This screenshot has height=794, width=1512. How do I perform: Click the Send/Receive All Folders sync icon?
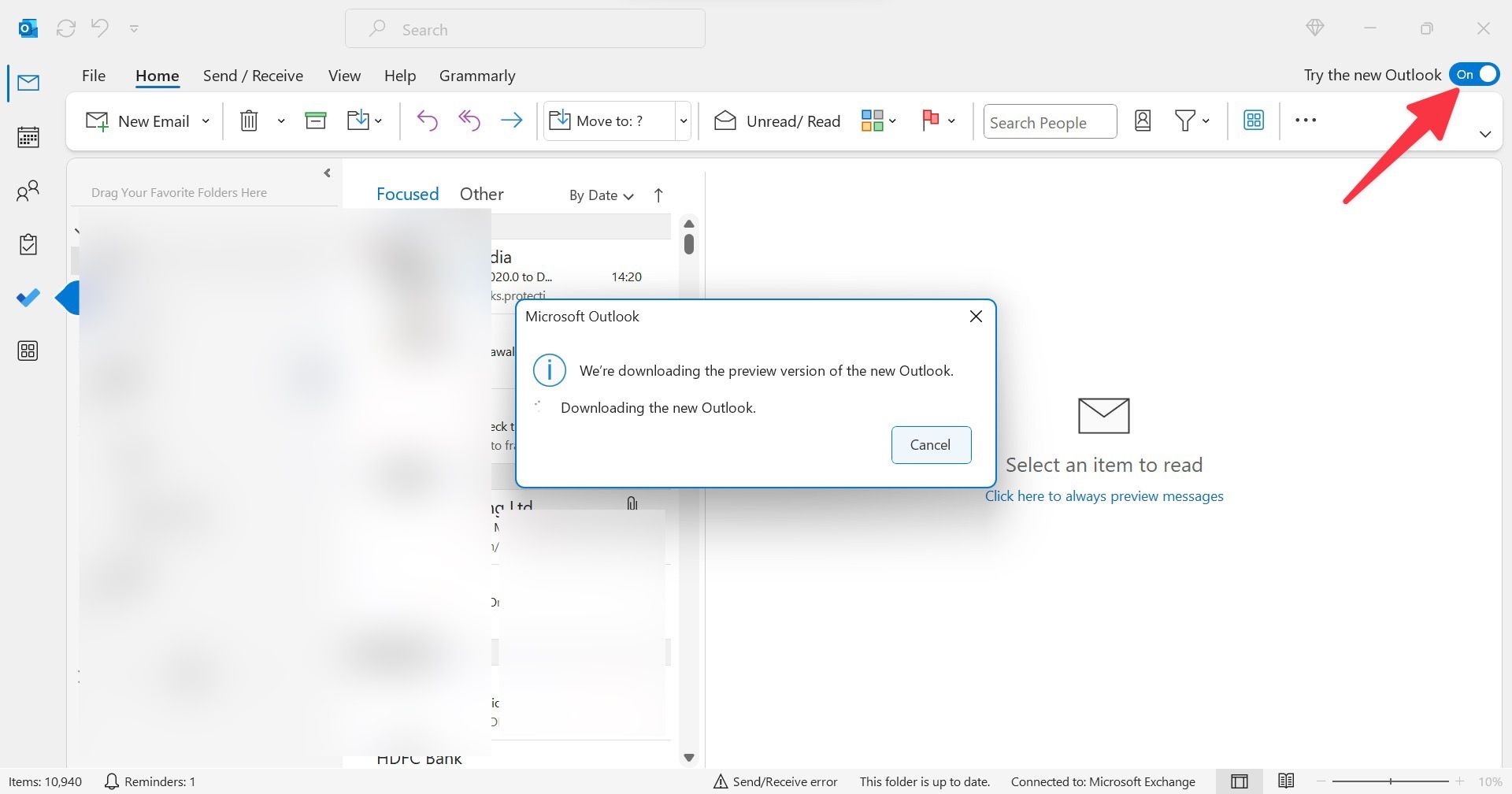[66, 28]
